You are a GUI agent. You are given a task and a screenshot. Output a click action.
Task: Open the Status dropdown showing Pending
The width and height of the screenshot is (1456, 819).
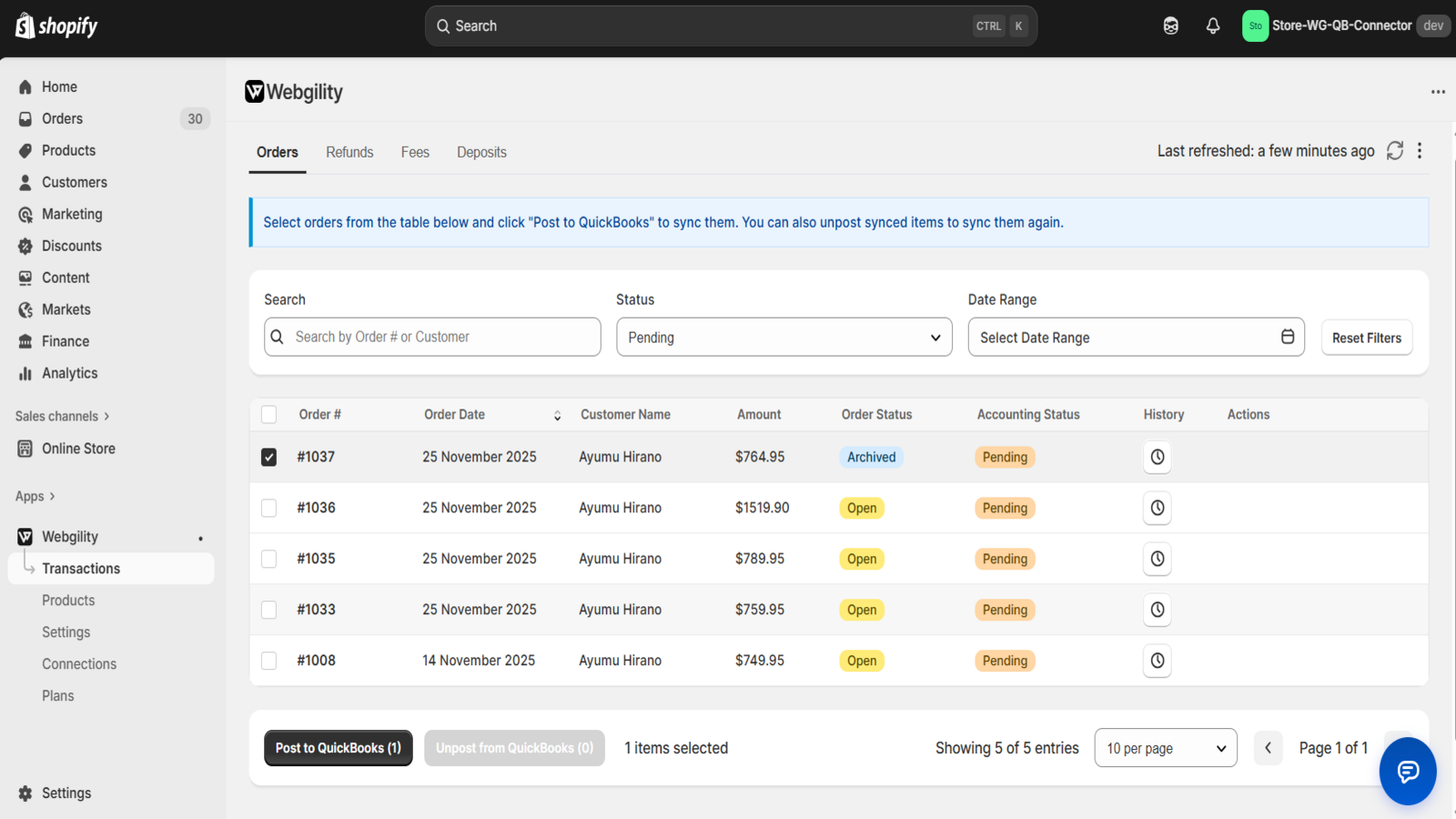pos(784,338)
